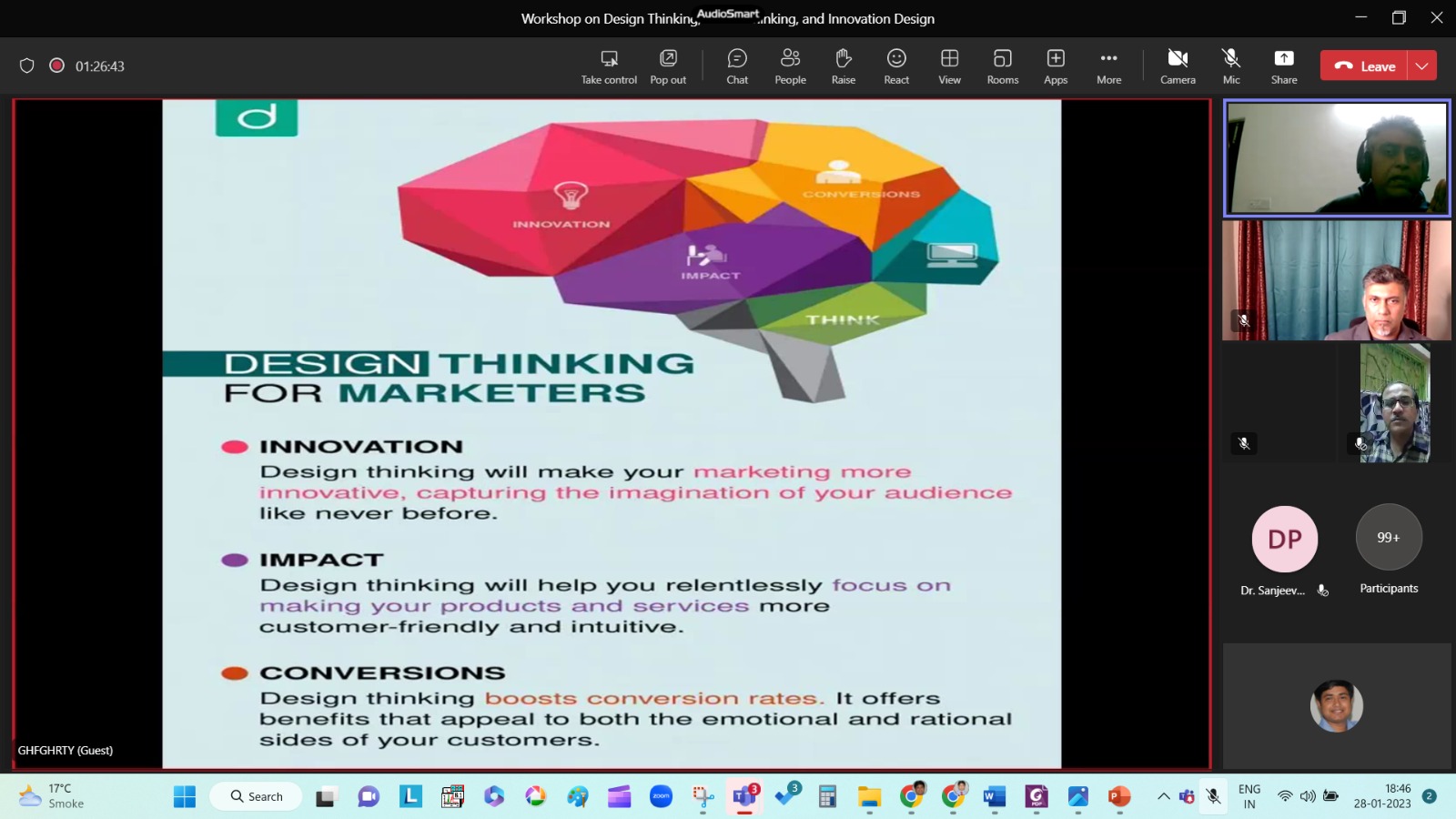Screen dimensions: 1456x819
Task: Open the Chat panel
Action: pos(737,66)
